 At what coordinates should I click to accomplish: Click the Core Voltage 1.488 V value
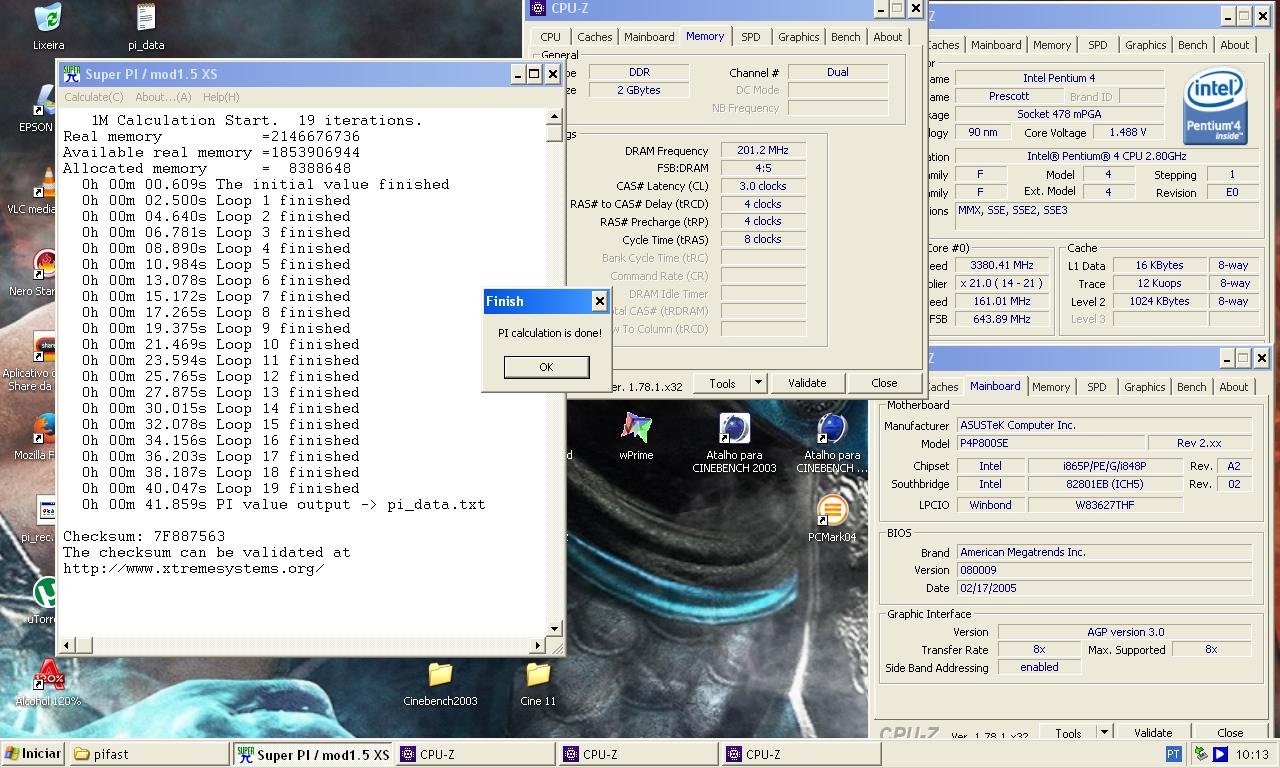[x=1127, y=133]
